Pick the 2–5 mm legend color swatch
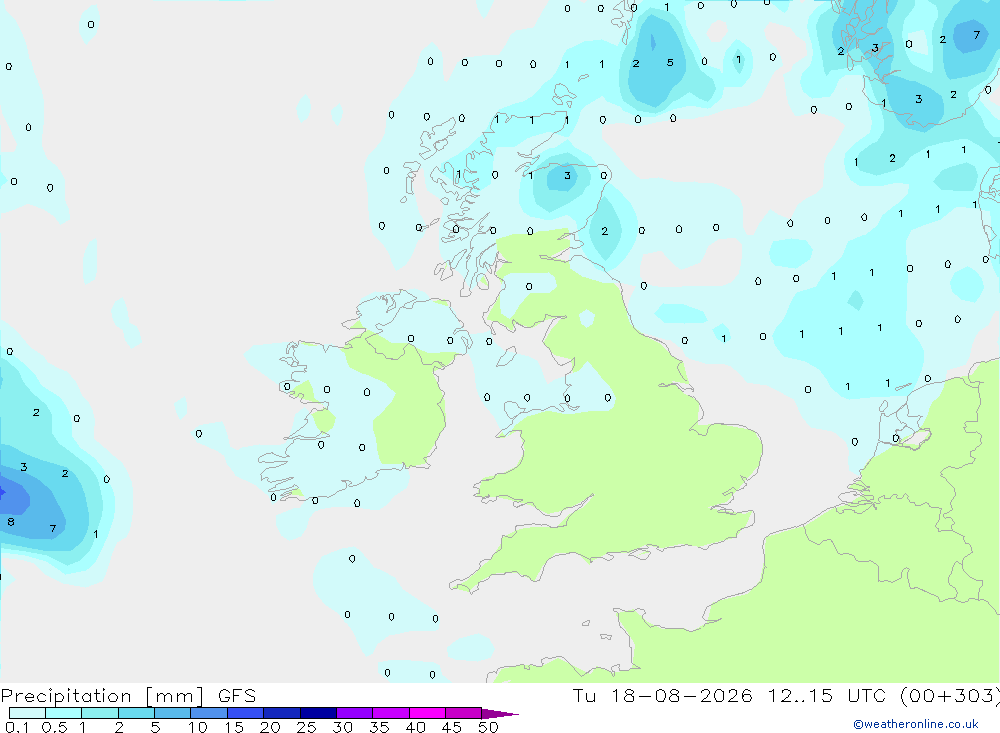 136,713
